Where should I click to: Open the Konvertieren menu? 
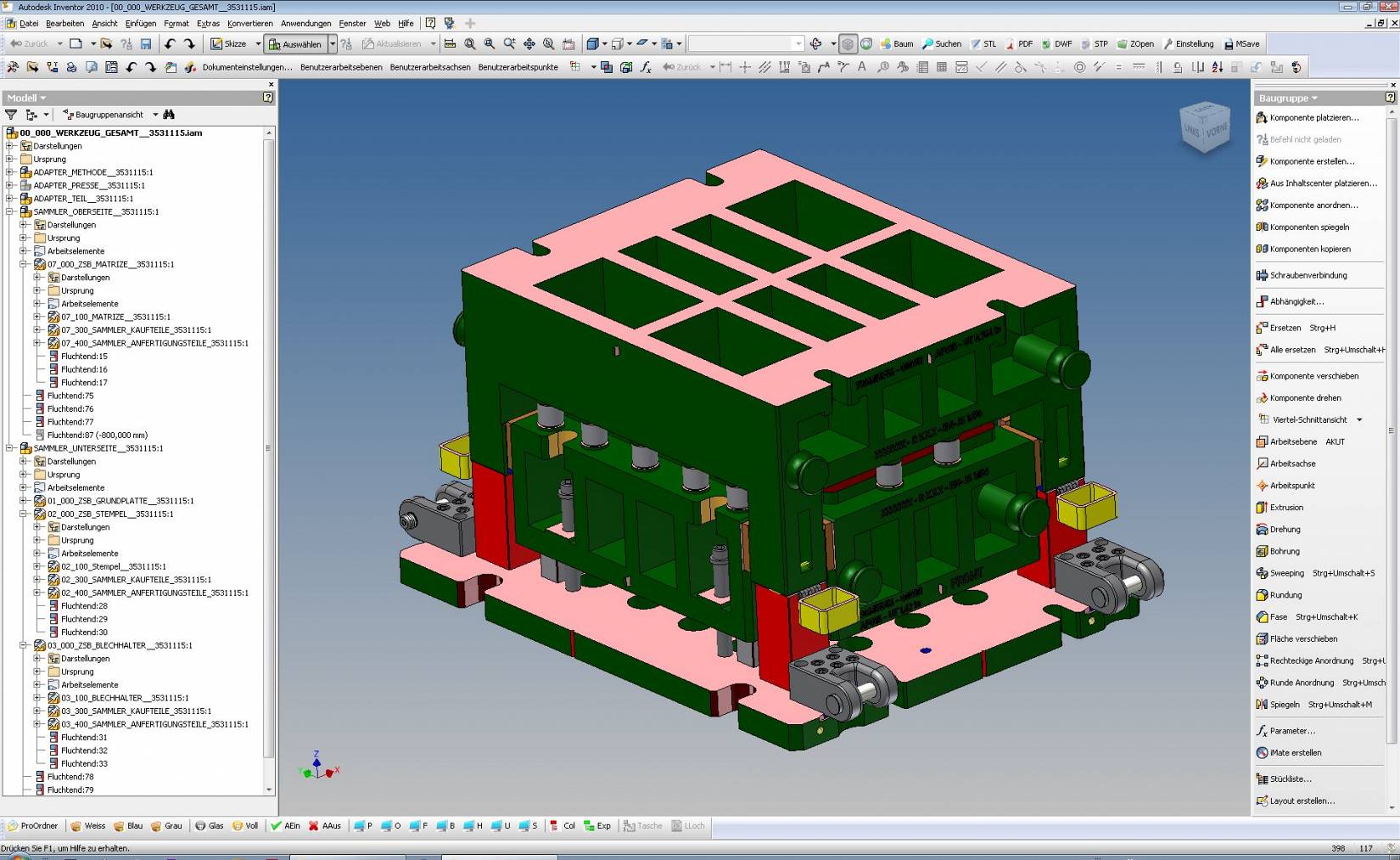click(249, 23)
